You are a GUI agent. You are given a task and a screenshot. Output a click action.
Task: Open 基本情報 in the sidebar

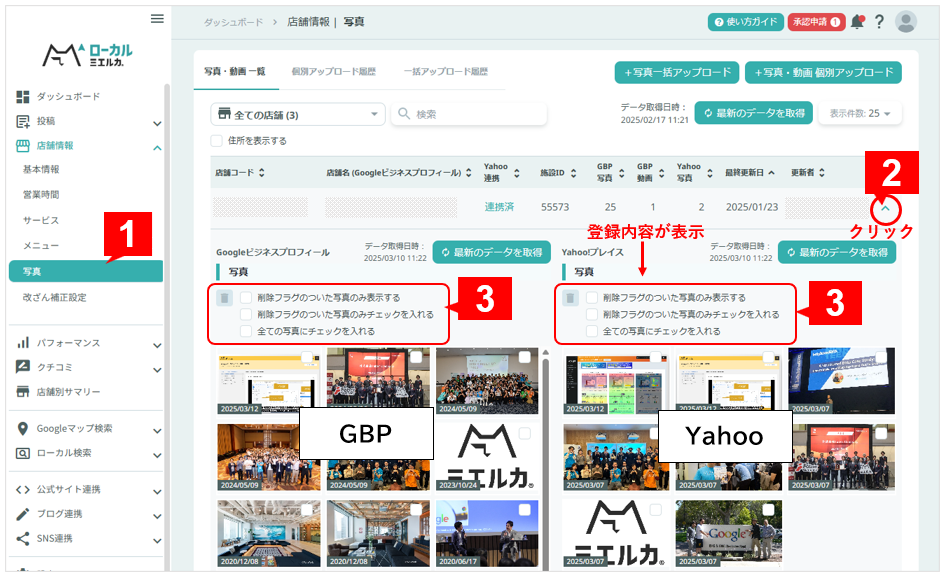click(x=41, y=170)
